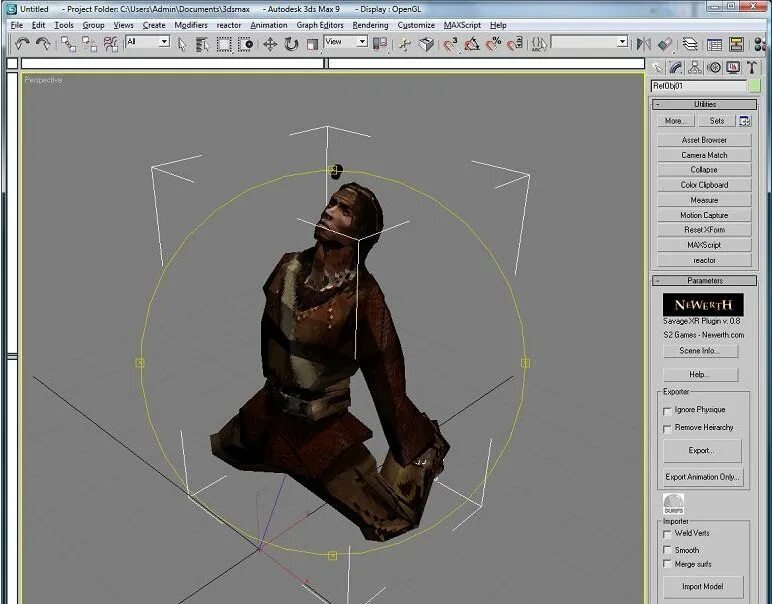Click the RefObj01 object name field
This screenshot has width=772, height=604.
coord(698,86)
